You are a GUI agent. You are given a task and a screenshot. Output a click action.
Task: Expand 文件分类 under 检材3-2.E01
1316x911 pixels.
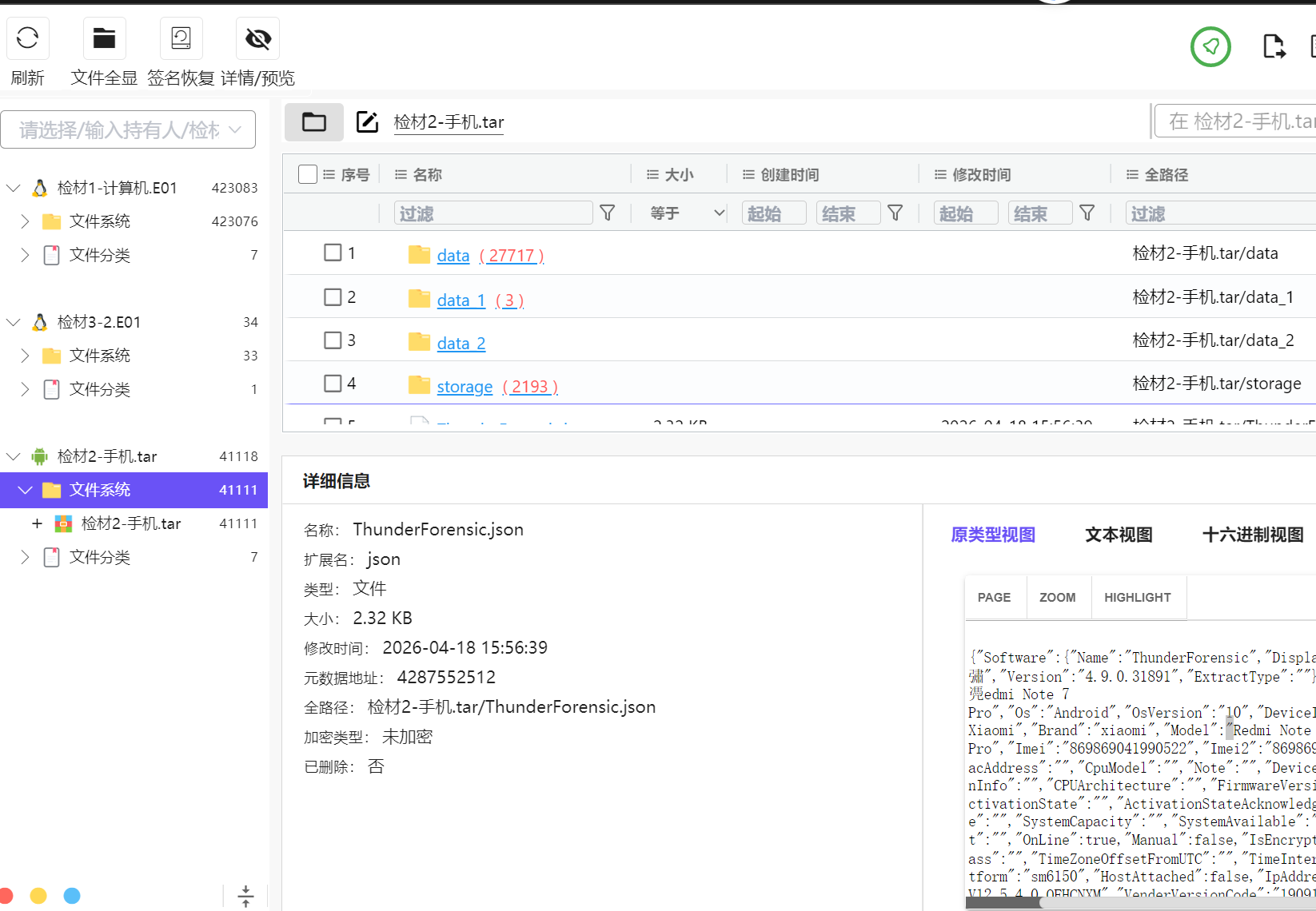tap(25, 389)
